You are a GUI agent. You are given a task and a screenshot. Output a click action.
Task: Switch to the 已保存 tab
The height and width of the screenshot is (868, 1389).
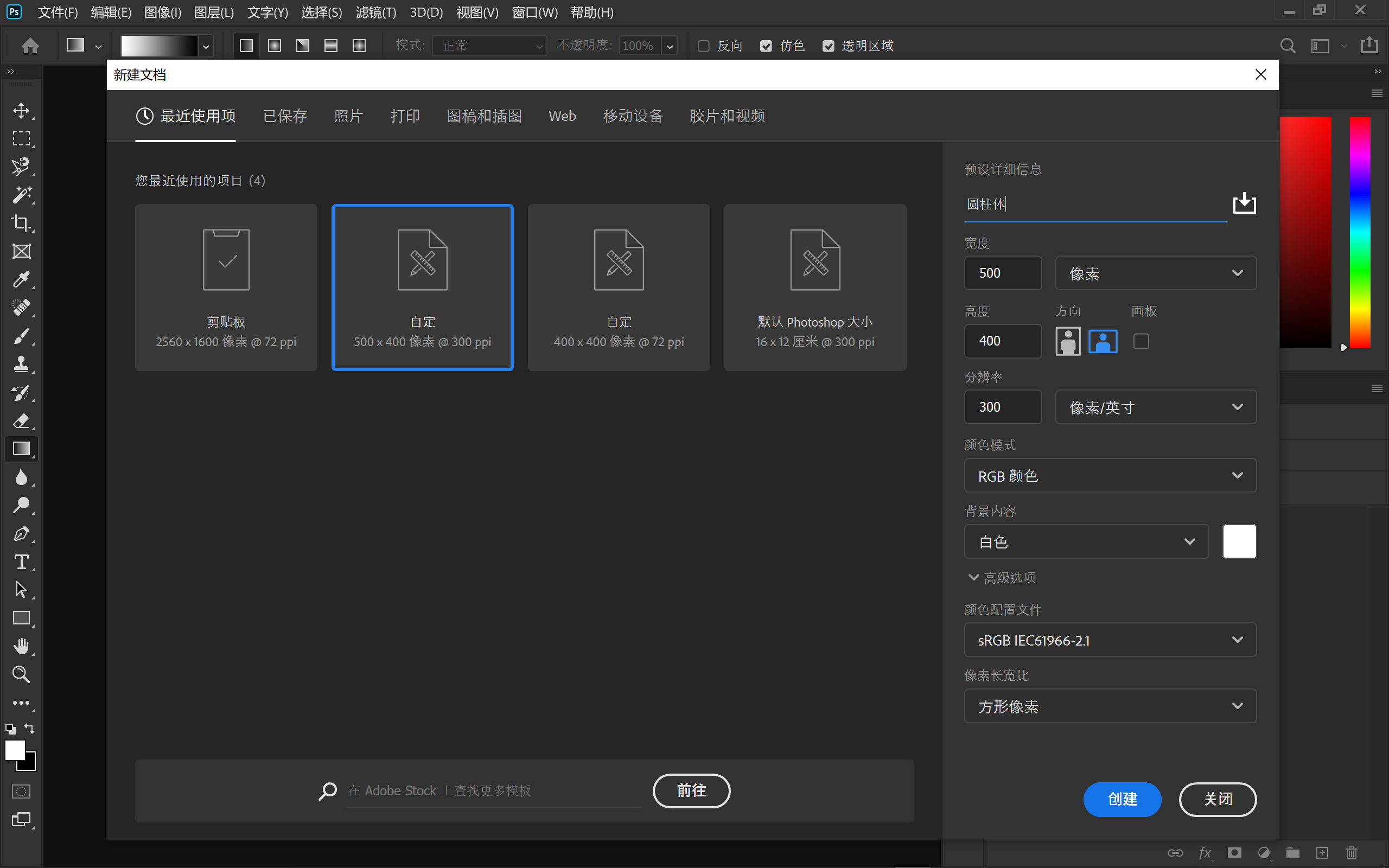[285, 116]
